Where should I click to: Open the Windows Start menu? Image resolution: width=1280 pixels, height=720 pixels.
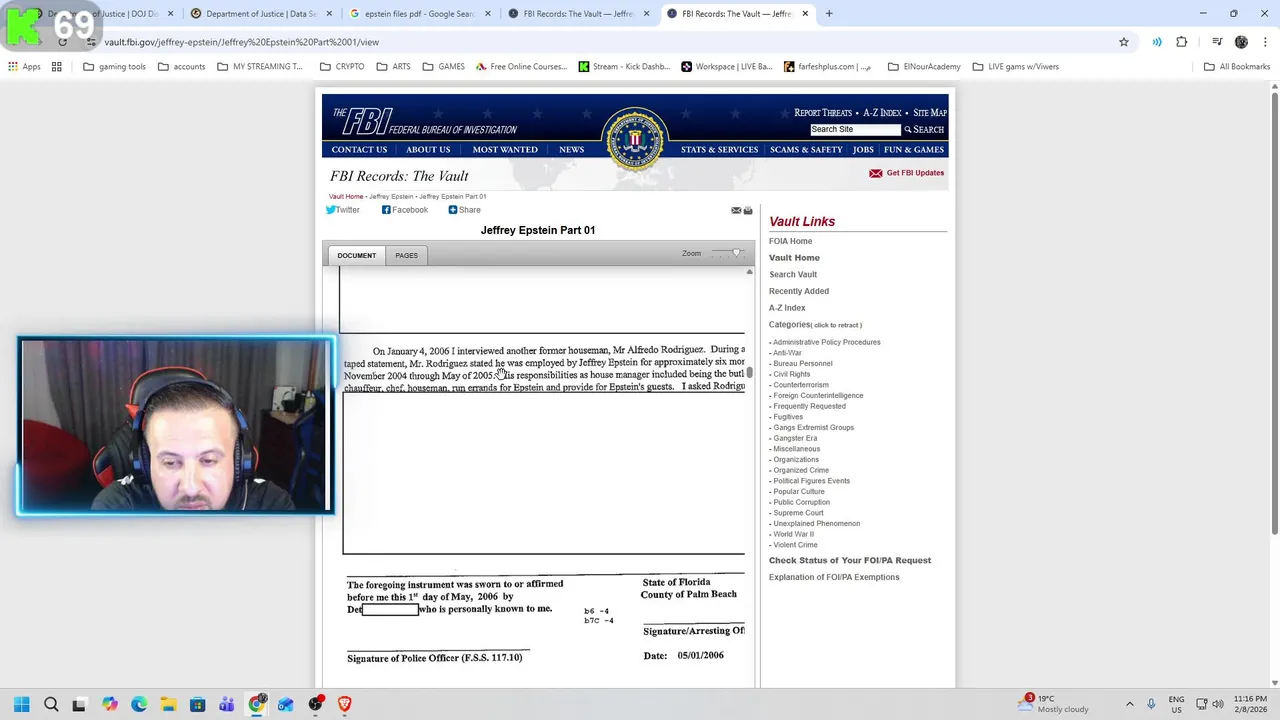[x=21, y=705]
